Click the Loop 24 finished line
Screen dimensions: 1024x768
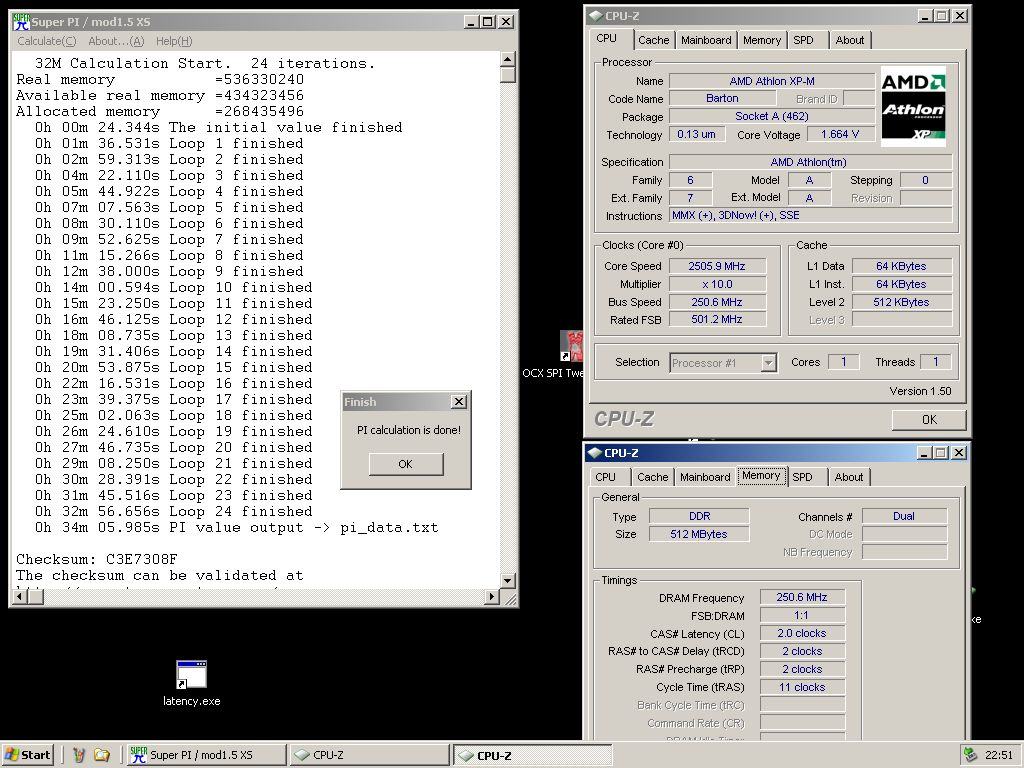174,511
